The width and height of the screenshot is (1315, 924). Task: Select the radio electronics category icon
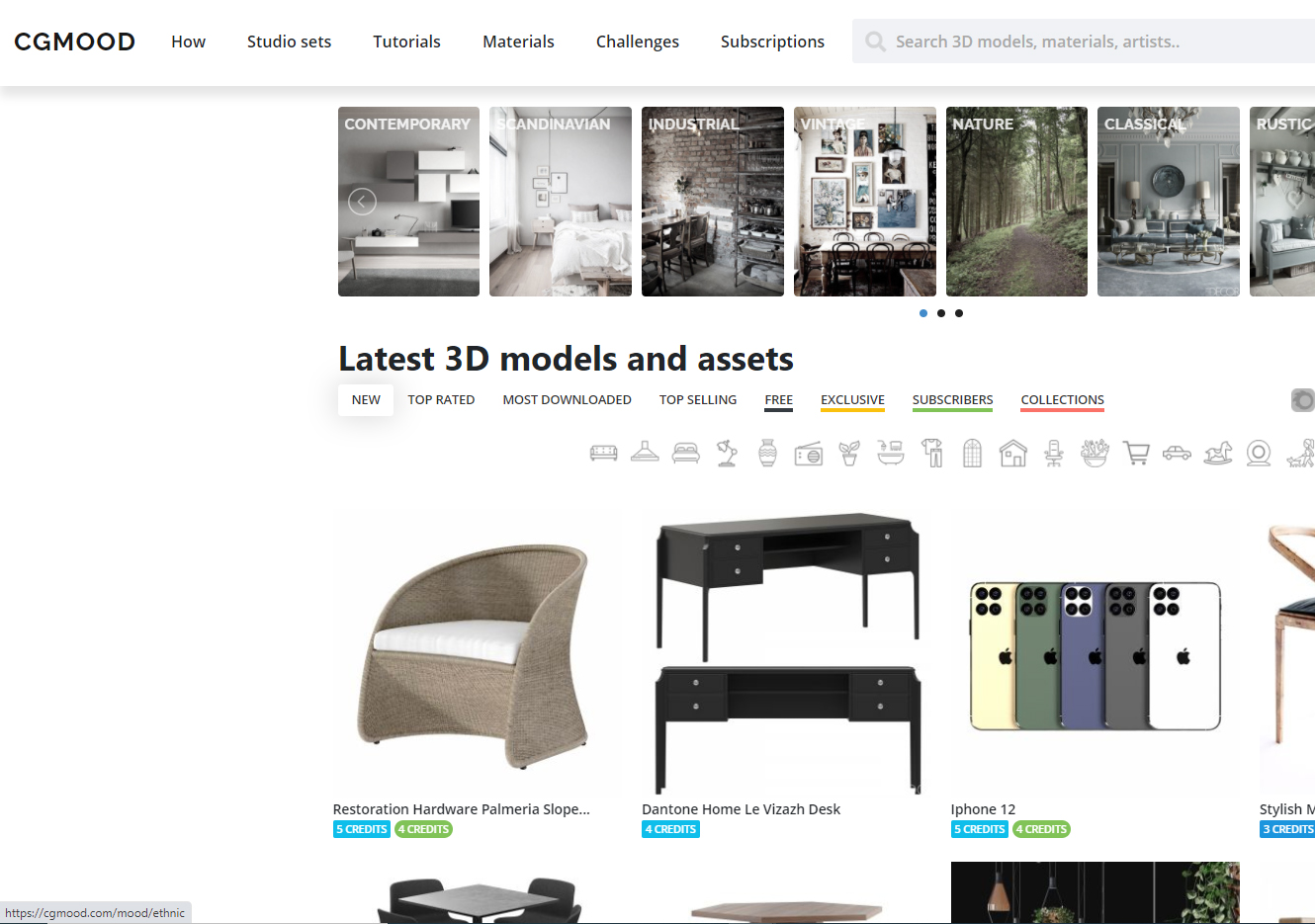click(809, 454)
